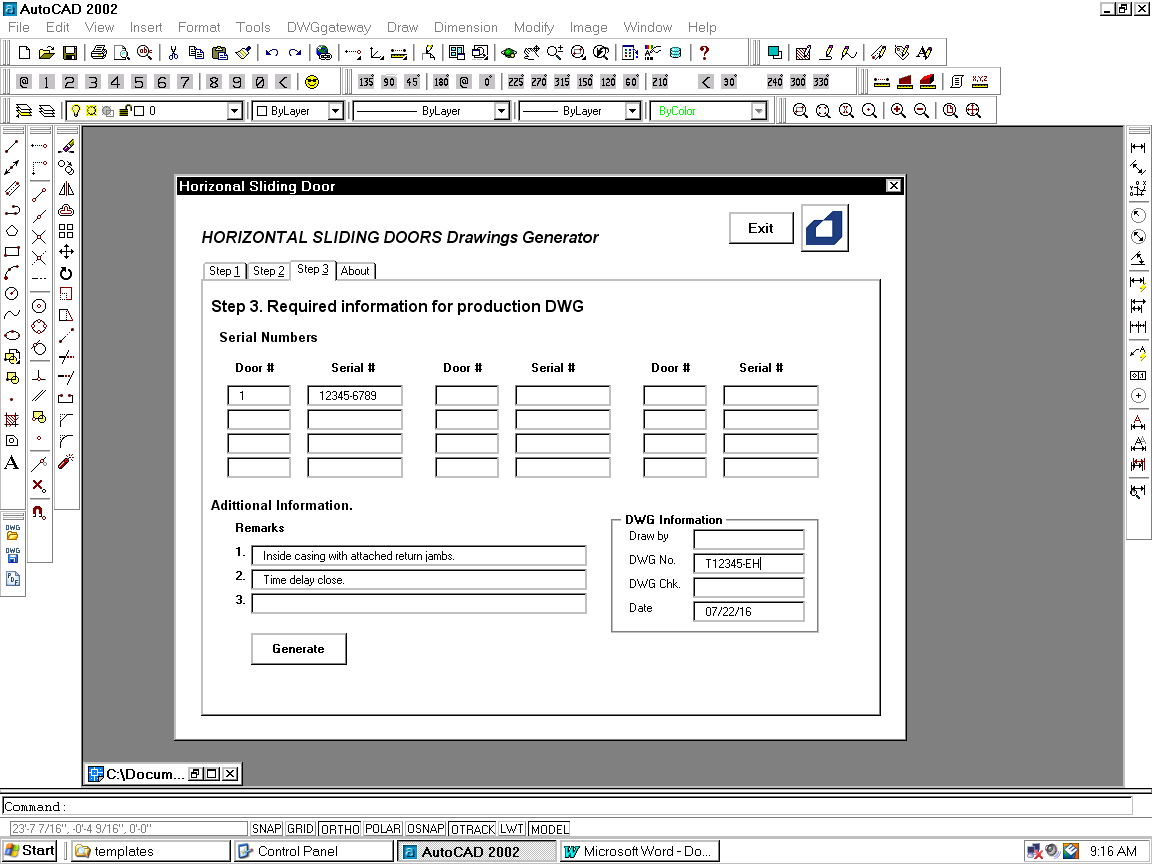
Task: Toggle OSNAP in the status bar
Action: tap(425, 828)
